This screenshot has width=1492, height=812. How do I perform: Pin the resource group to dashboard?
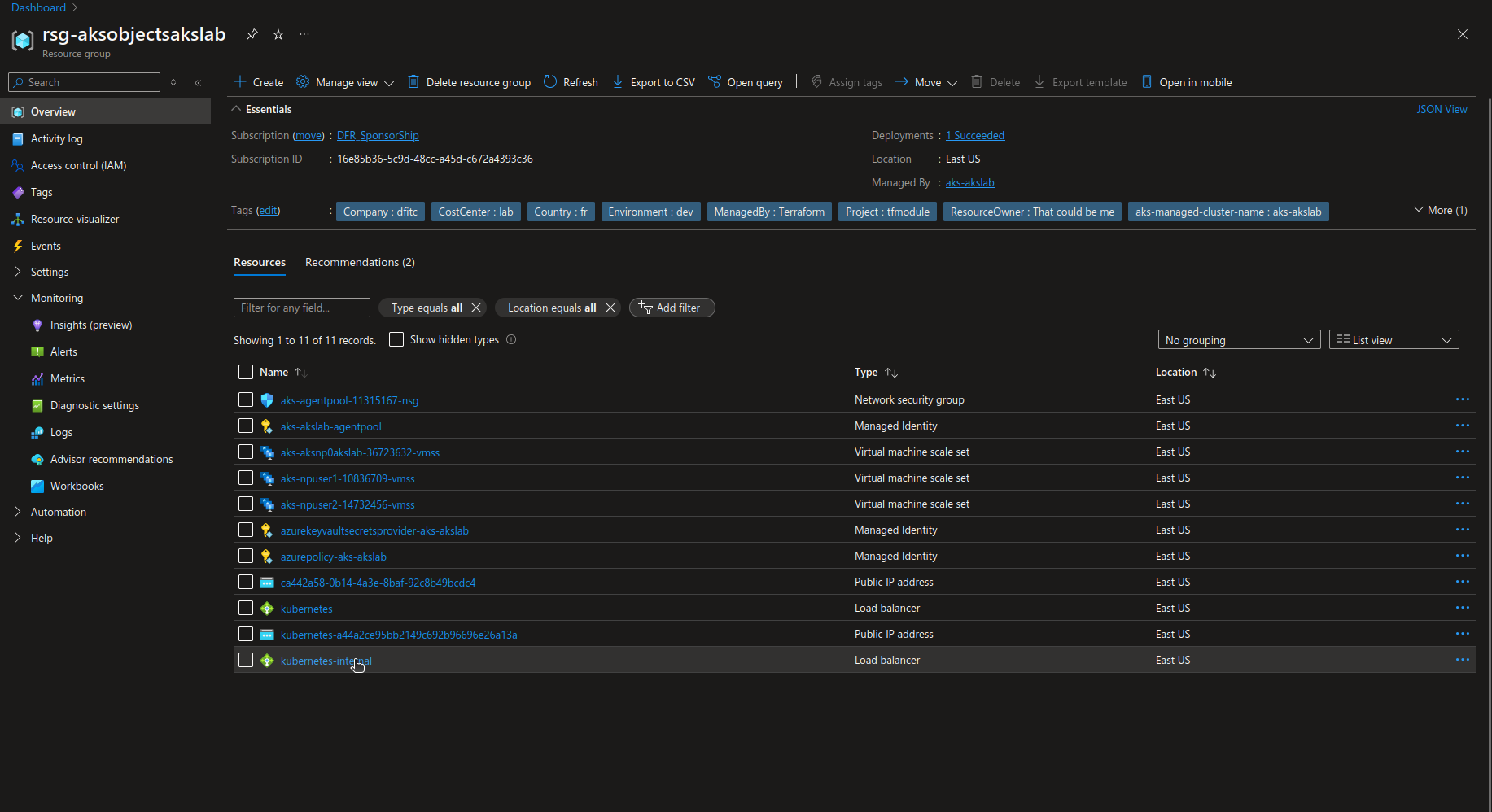point(252,34)
